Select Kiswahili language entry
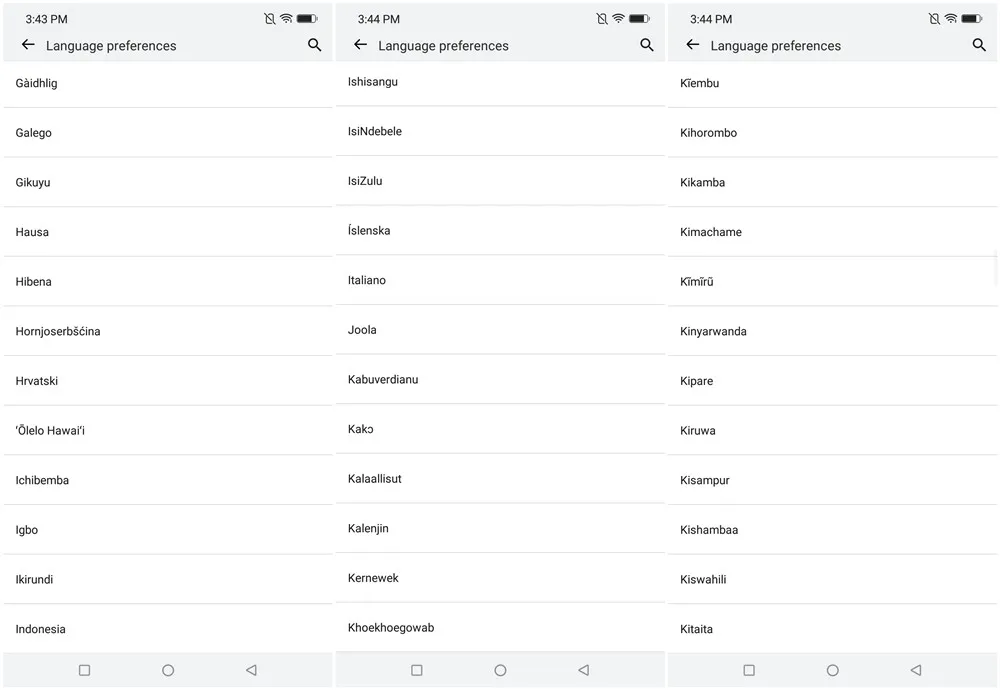The height and width of the screenshot is (690, 1000). point(832,579)
